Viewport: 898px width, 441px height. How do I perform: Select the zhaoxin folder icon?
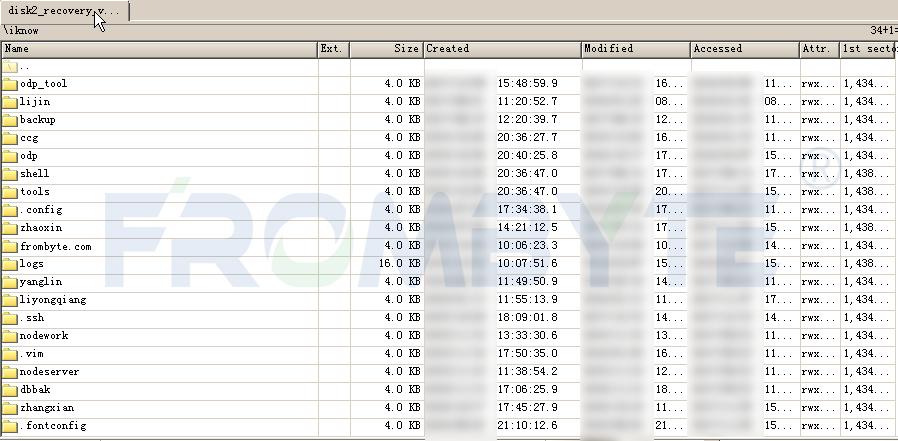(x=10, y=228)
